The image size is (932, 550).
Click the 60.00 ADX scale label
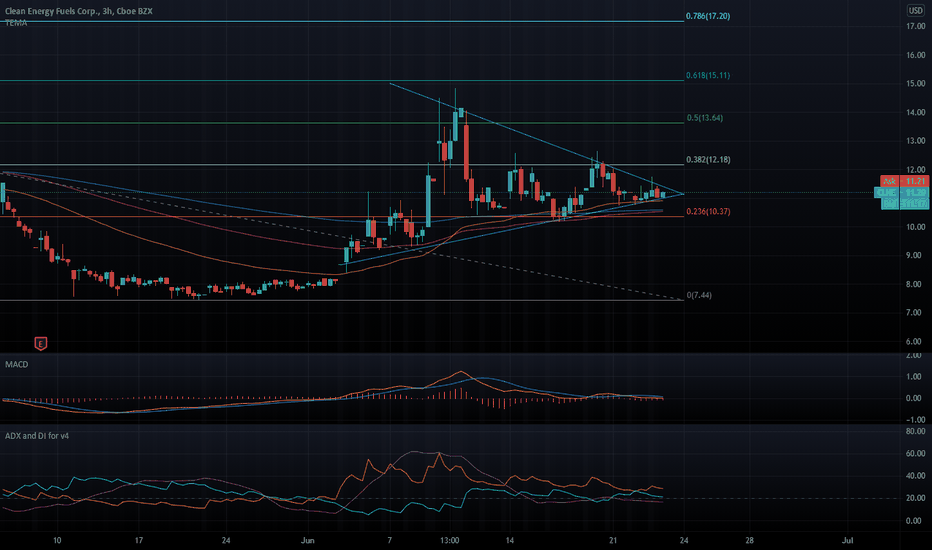[x=915, y=453]
